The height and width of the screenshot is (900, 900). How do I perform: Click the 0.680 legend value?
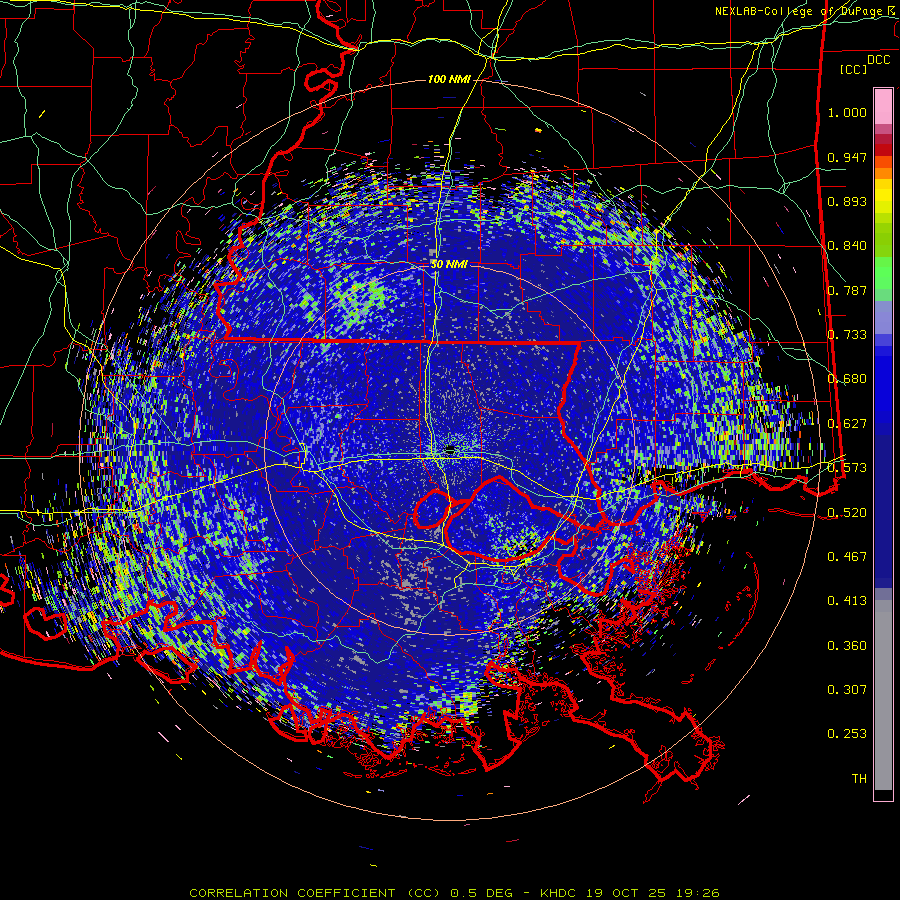(x=847, y=379)
